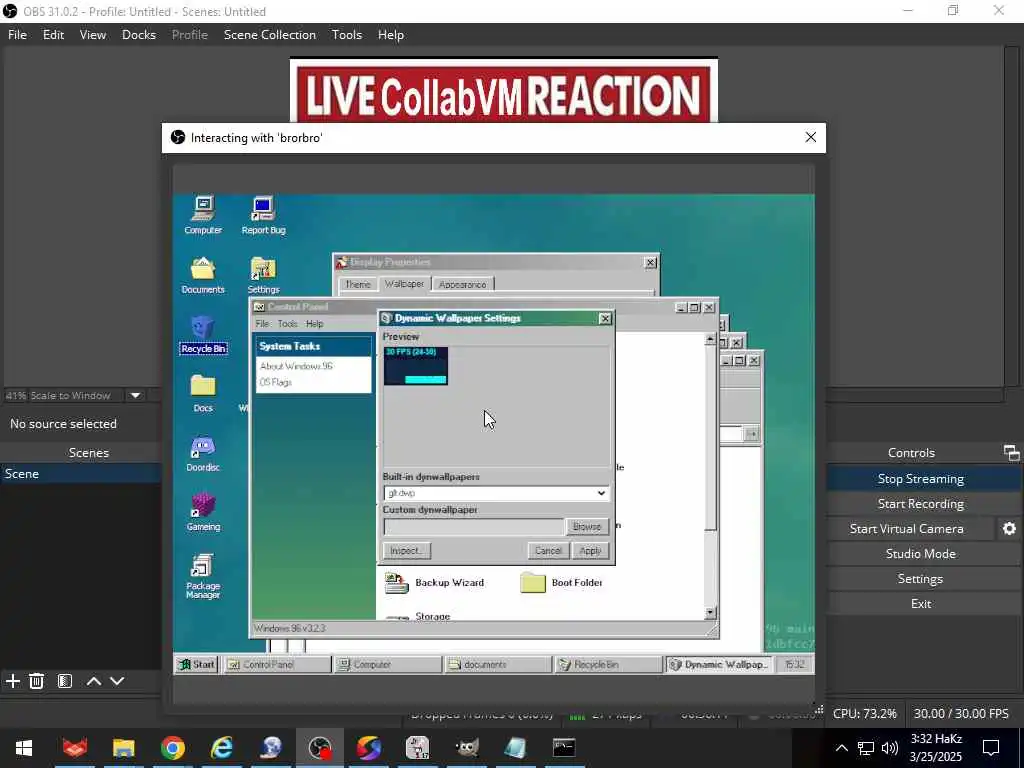Switch to Appearance tab in Display Properties
Viewport: 1024px width, 768px height.
click(462, 284)
